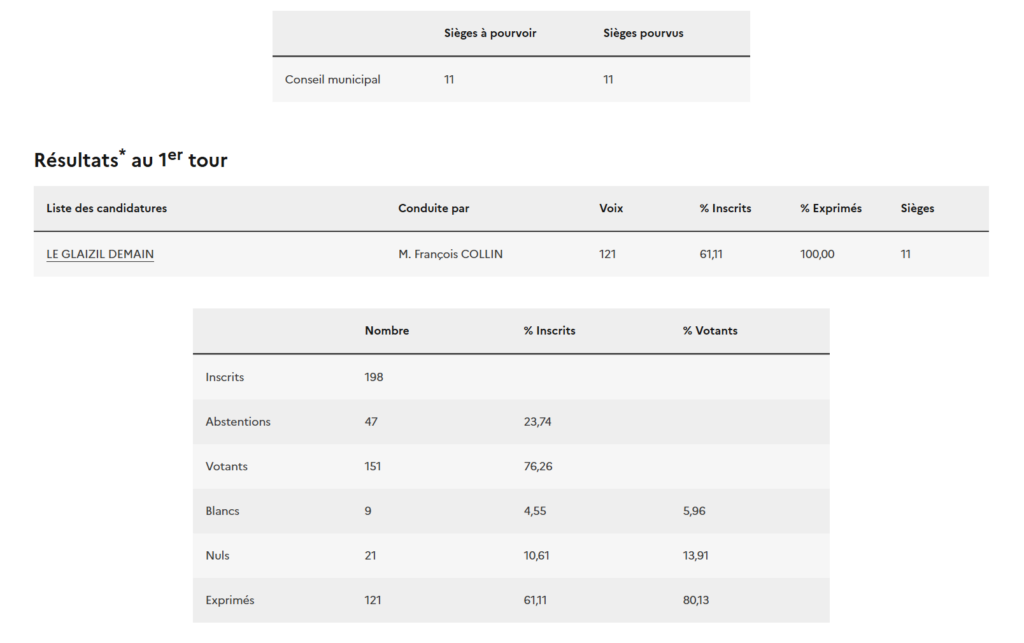Click the 76,26 turnout percentage
Screen dimensions: 1024x643
point(537,466)
